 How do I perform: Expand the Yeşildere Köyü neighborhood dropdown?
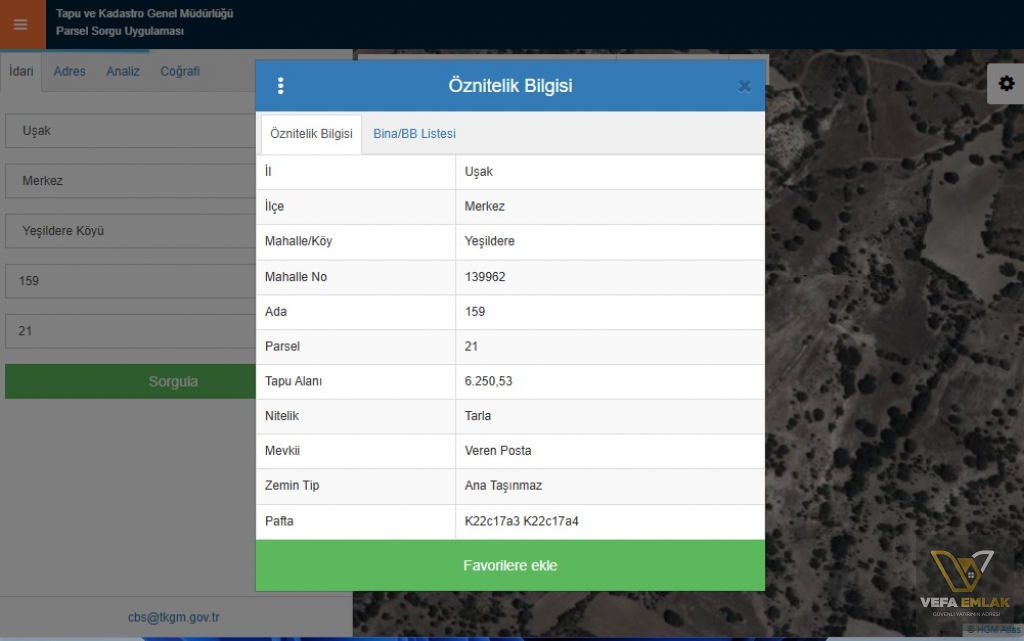click(x=131, y=231)
